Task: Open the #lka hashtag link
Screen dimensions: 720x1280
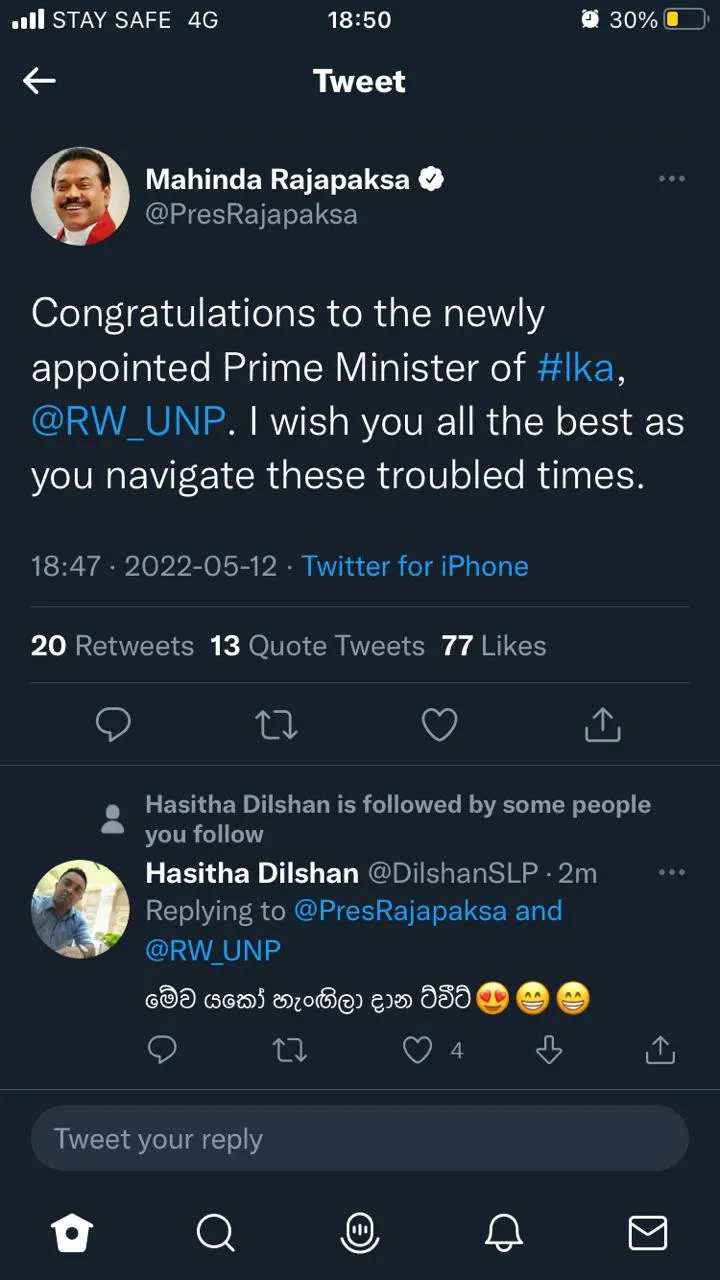Action: tap(575, 368)
